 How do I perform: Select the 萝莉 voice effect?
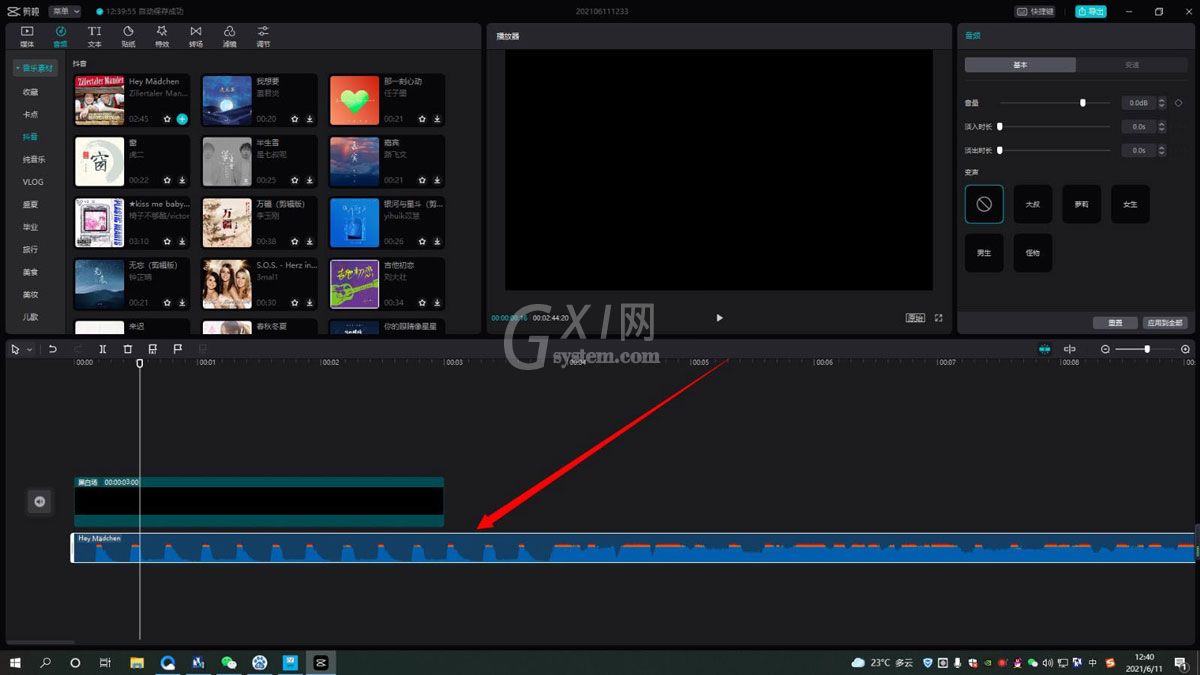(x=1082, y=204)
